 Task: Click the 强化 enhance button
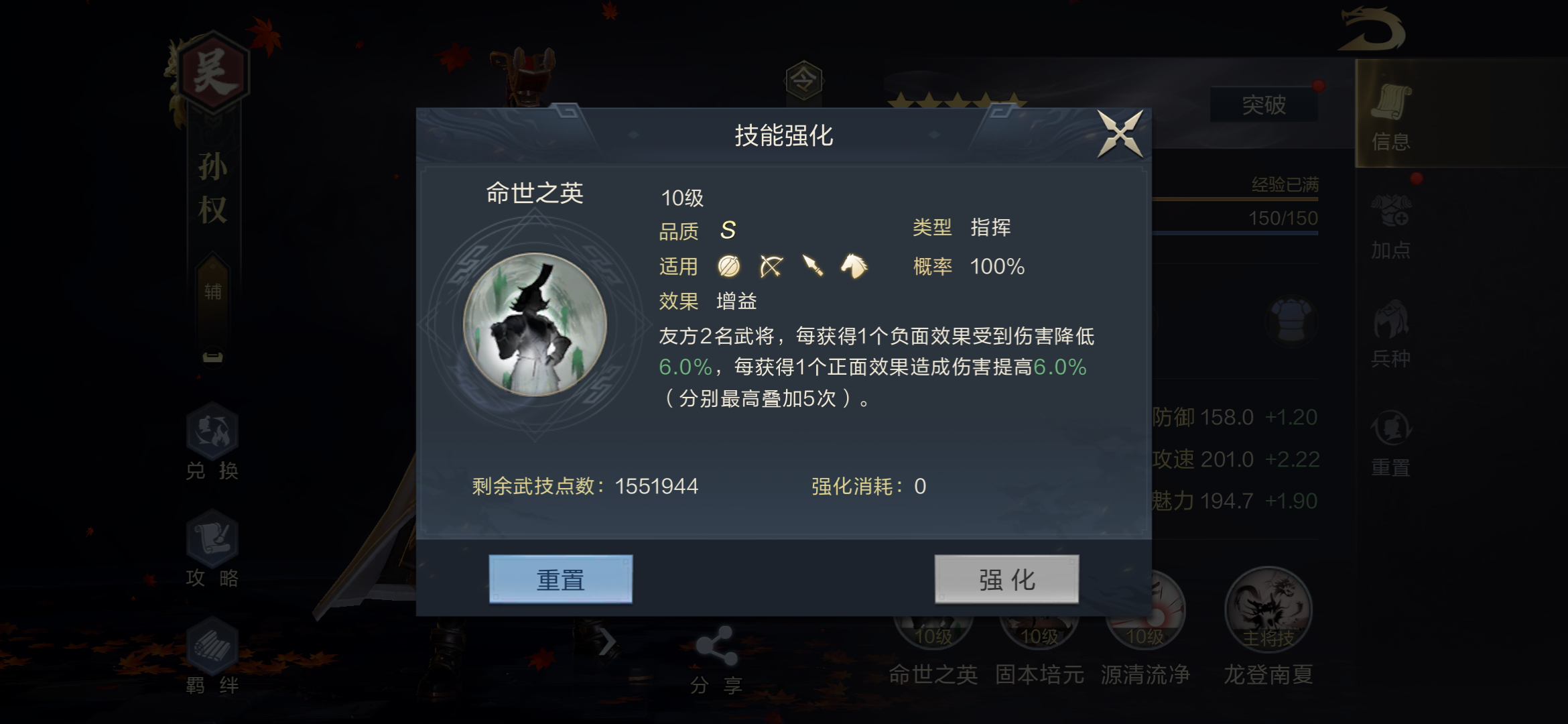(x=1006, y=579)
